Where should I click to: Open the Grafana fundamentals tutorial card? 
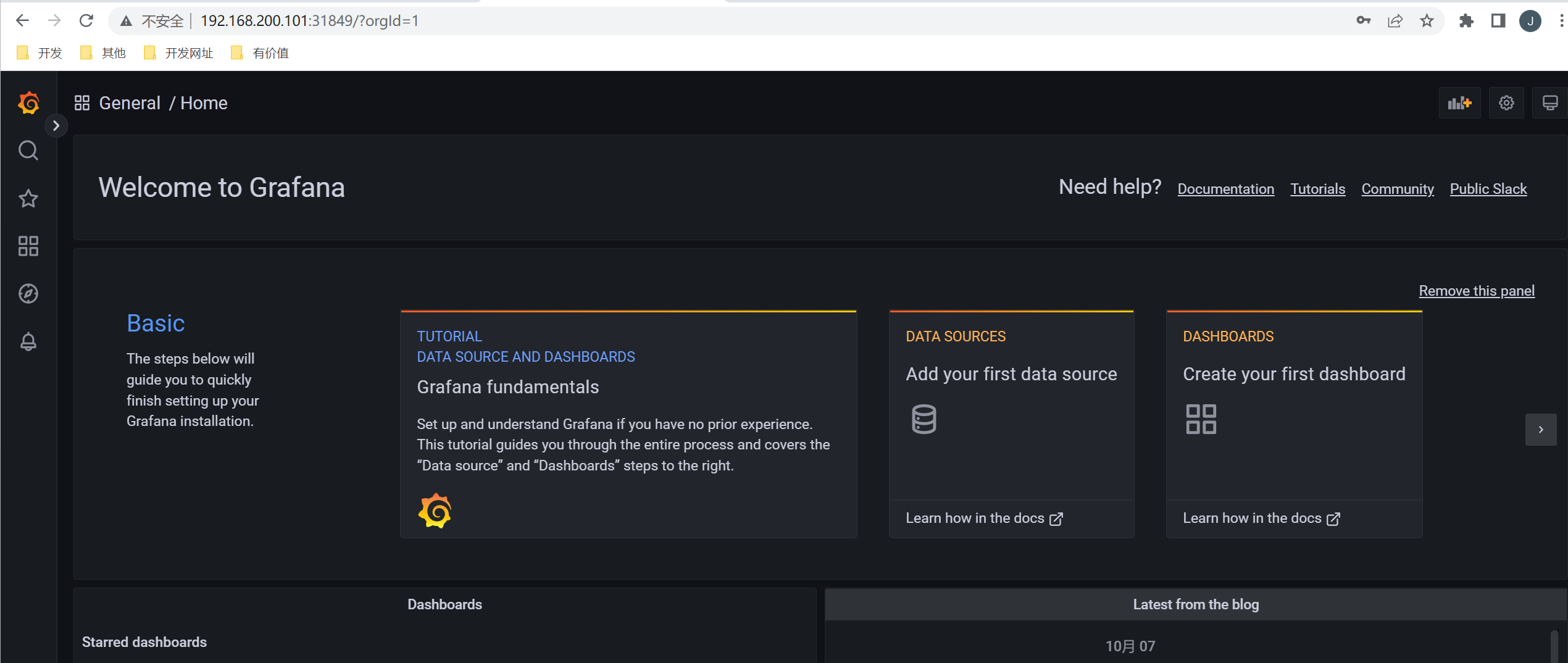628,424
